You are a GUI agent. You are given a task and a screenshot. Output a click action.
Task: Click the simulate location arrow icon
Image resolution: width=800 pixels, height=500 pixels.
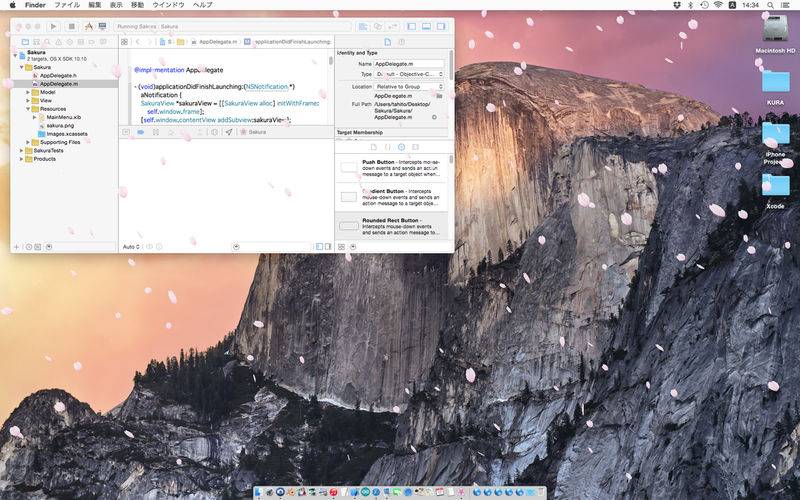click(x=229, y=132)
